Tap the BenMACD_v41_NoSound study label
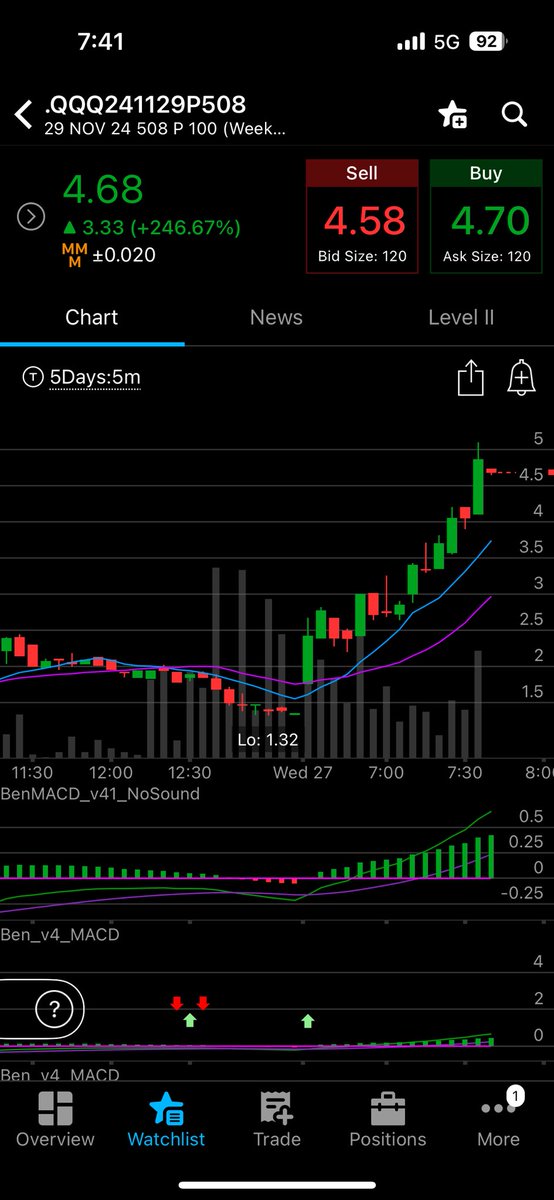 (100, 794)
